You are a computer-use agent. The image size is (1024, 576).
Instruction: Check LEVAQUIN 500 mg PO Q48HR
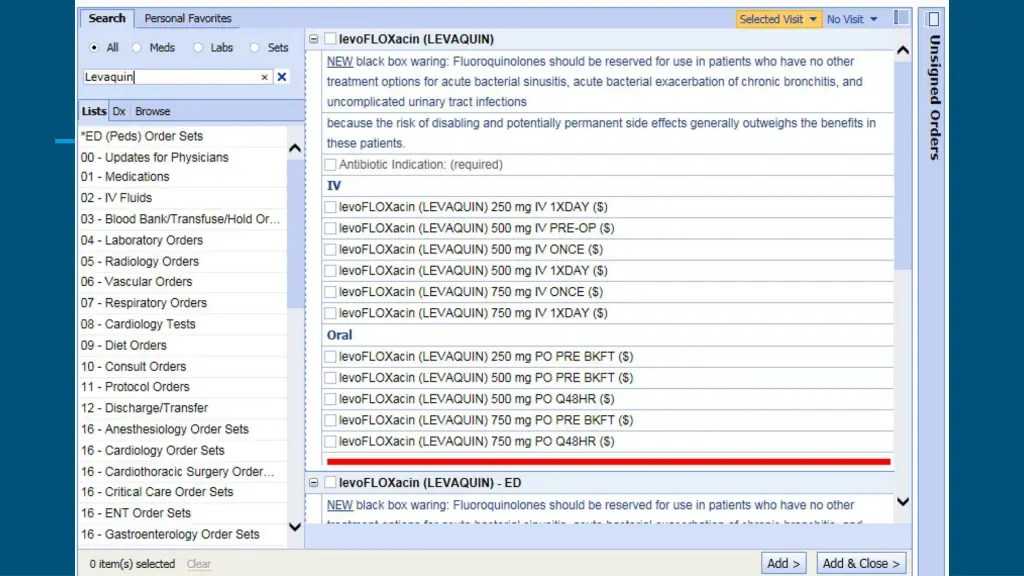point(330,399)
